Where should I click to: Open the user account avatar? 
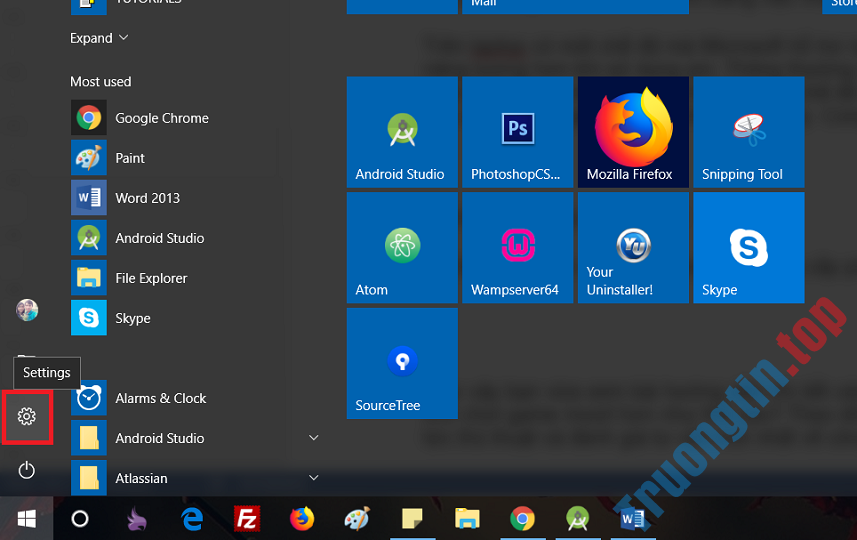[x=27, y=310]
